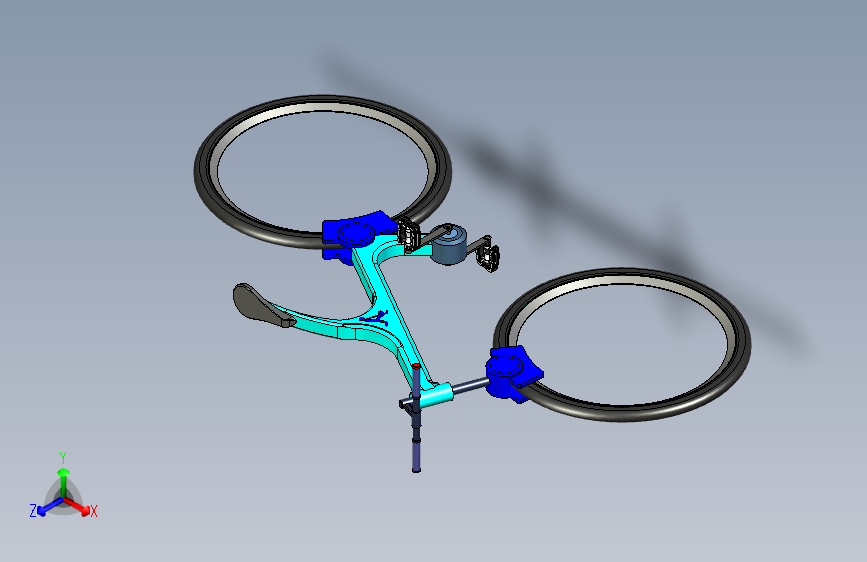Screen dimensions: 867x562
Task: Click the green Y axis of the triad
Action: coord(64,482)
